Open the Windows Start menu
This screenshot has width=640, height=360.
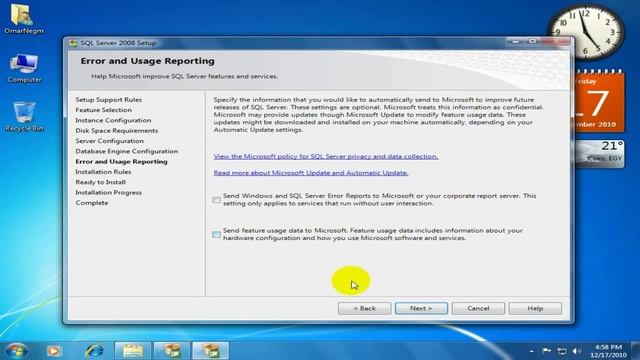click(16, 351)
